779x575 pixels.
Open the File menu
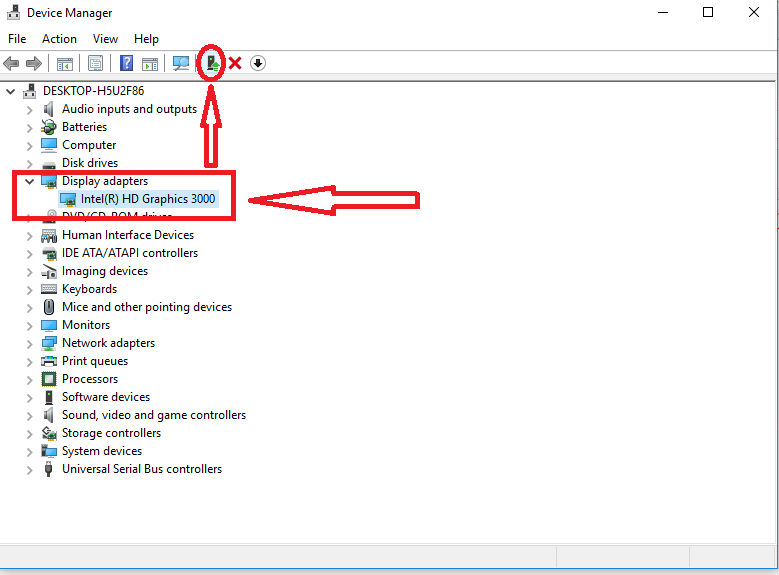tap(17, 39)
